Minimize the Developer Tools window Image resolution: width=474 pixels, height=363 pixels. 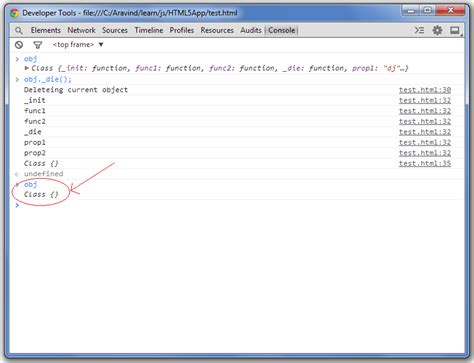click(411, 11)
